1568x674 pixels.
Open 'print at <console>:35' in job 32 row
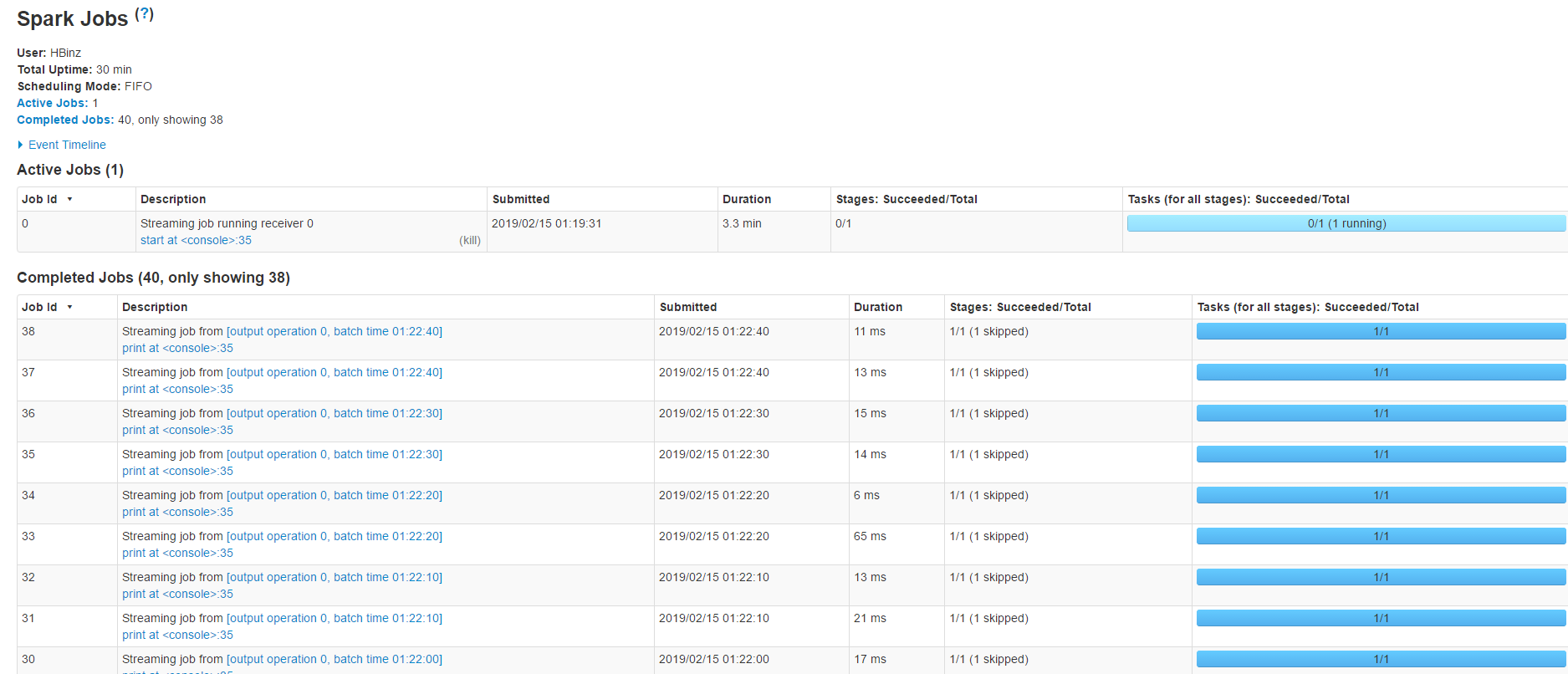[177, 594]
